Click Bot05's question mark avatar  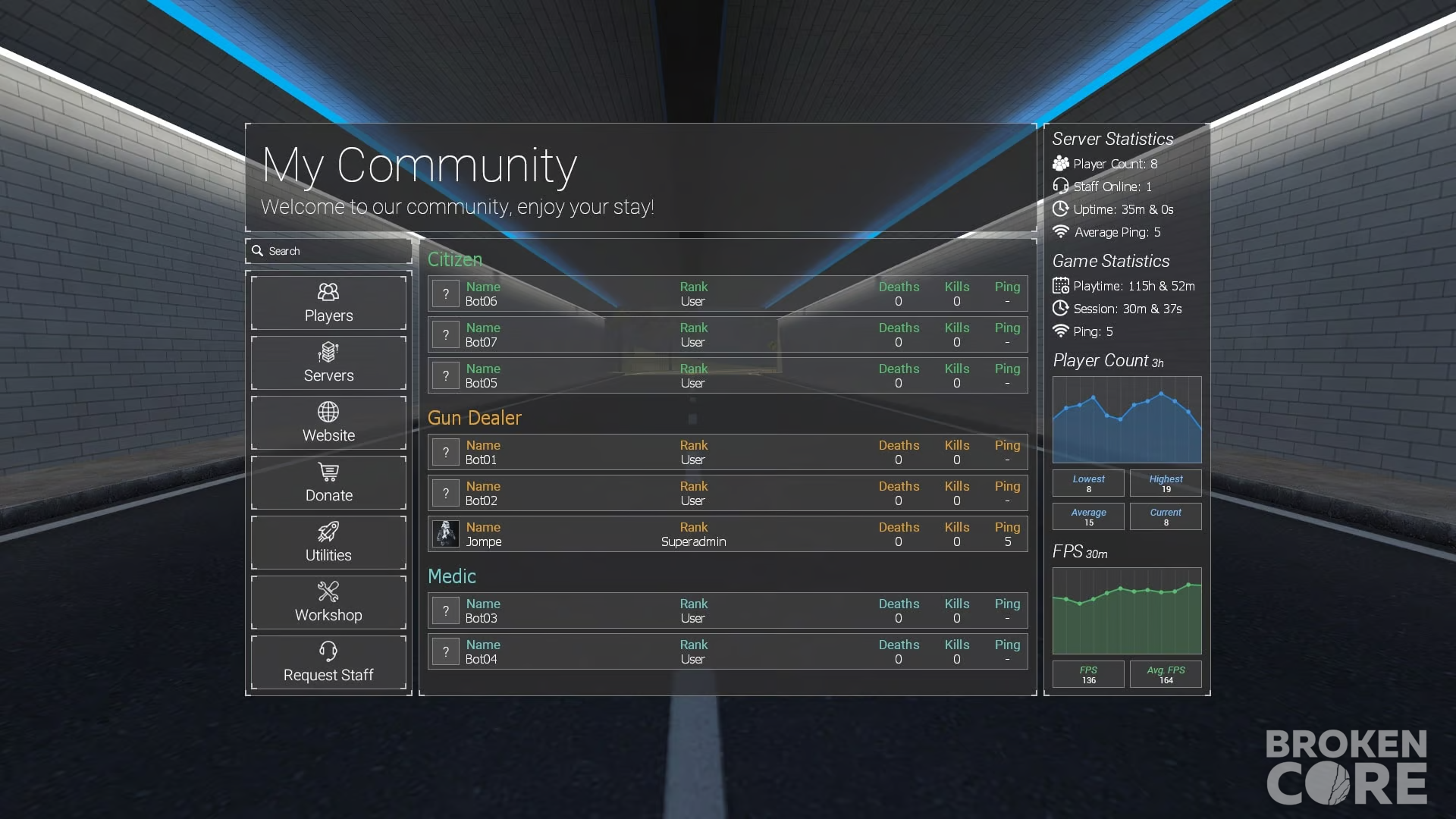tap(446, 375)
